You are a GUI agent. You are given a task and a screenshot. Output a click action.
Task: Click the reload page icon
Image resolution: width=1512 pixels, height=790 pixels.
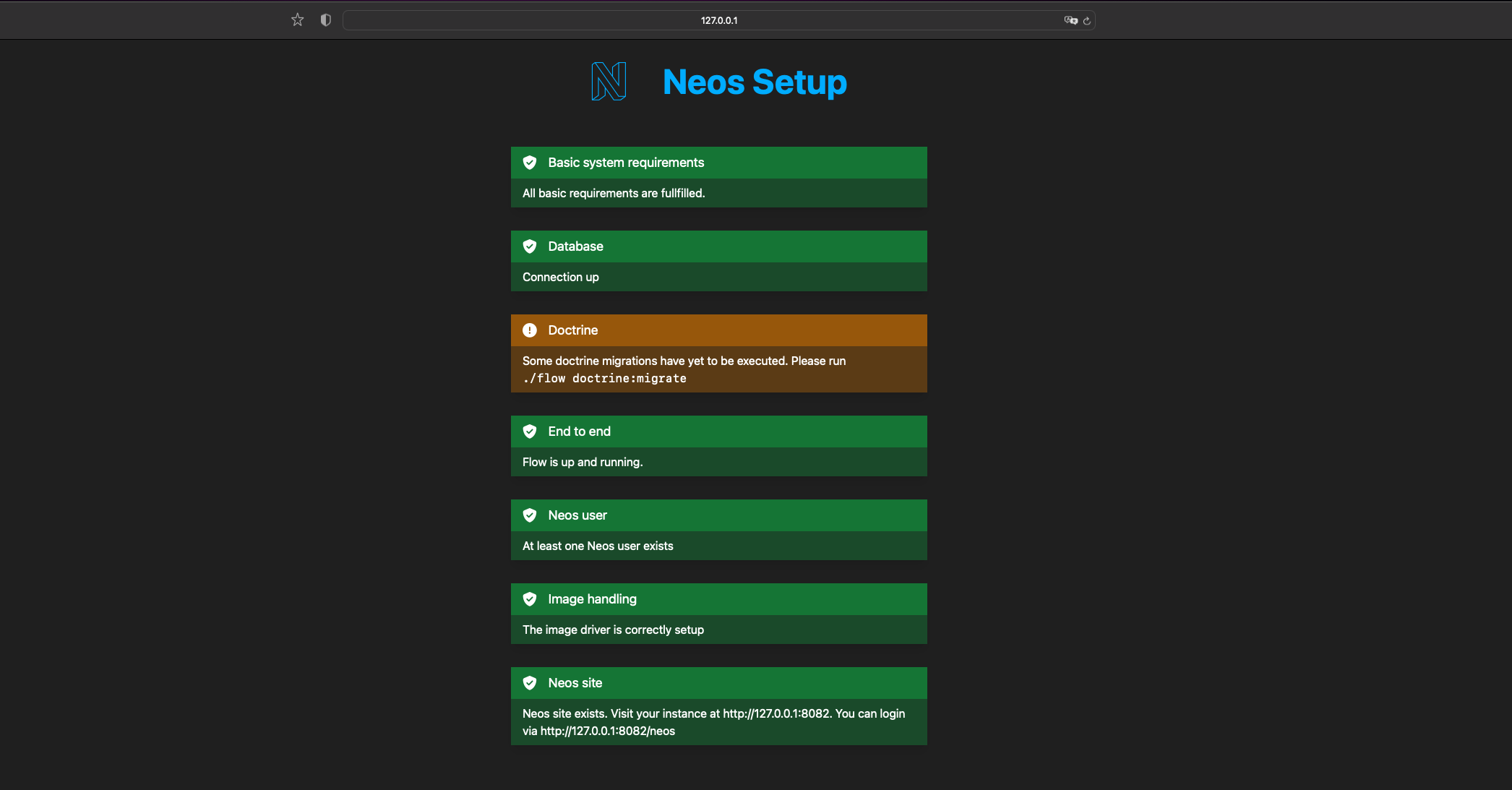1086,20
